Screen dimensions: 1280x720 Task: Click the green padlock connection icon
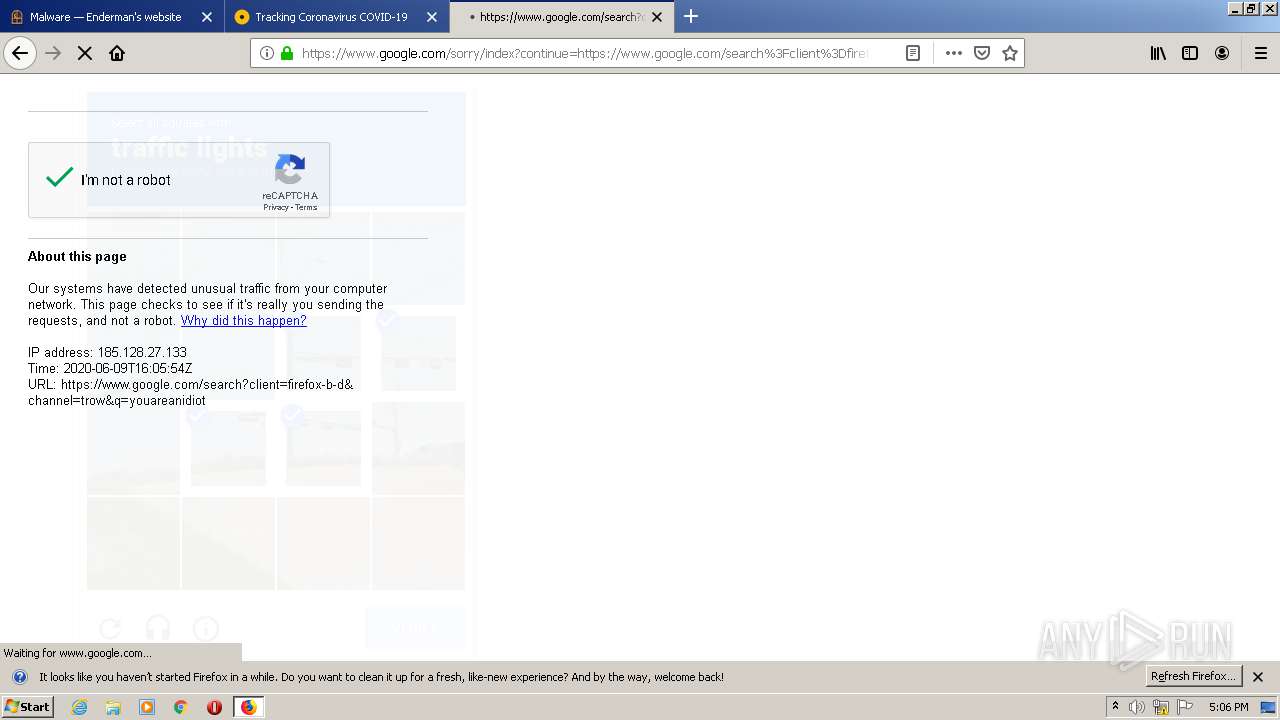pyautogui.click(x=287, y=53)
